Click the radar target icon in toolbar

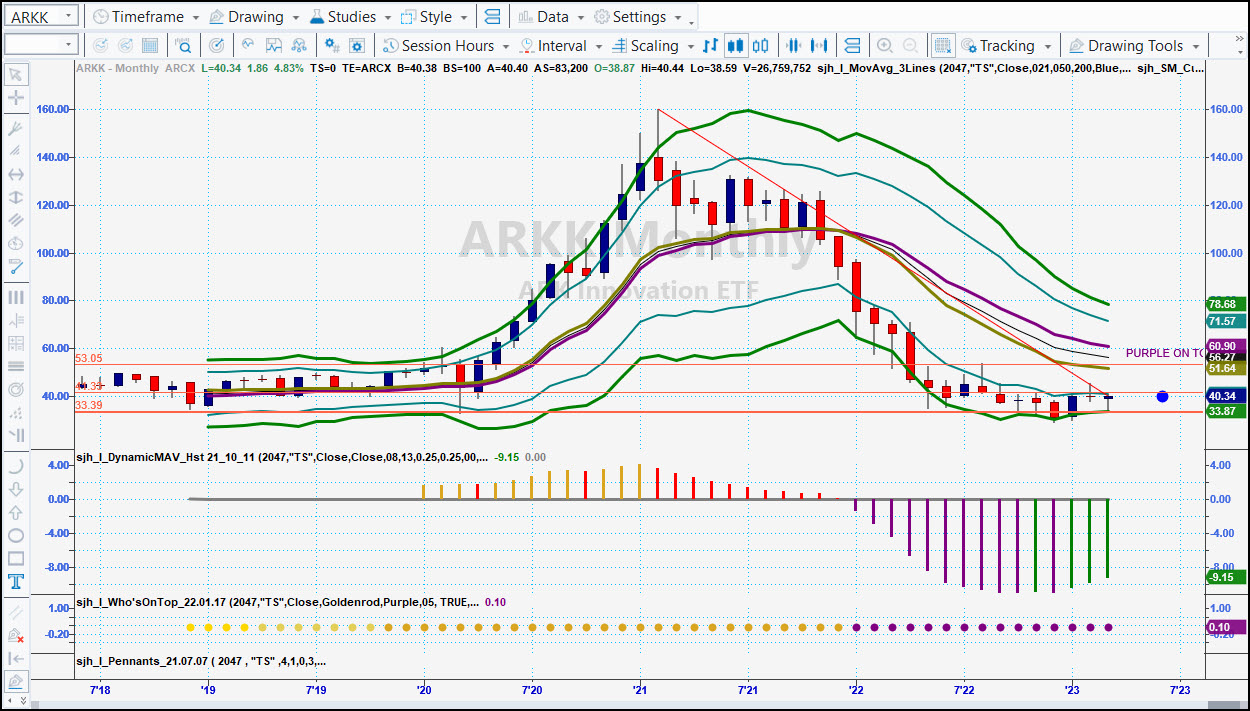pyautogui.click(x=216, y=45)
